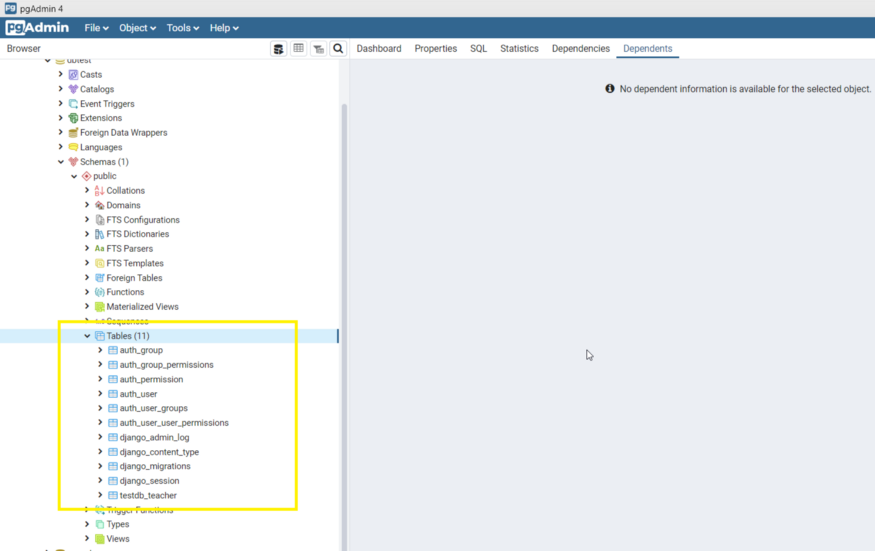Click the Schemas node icon

pos(73,162)
